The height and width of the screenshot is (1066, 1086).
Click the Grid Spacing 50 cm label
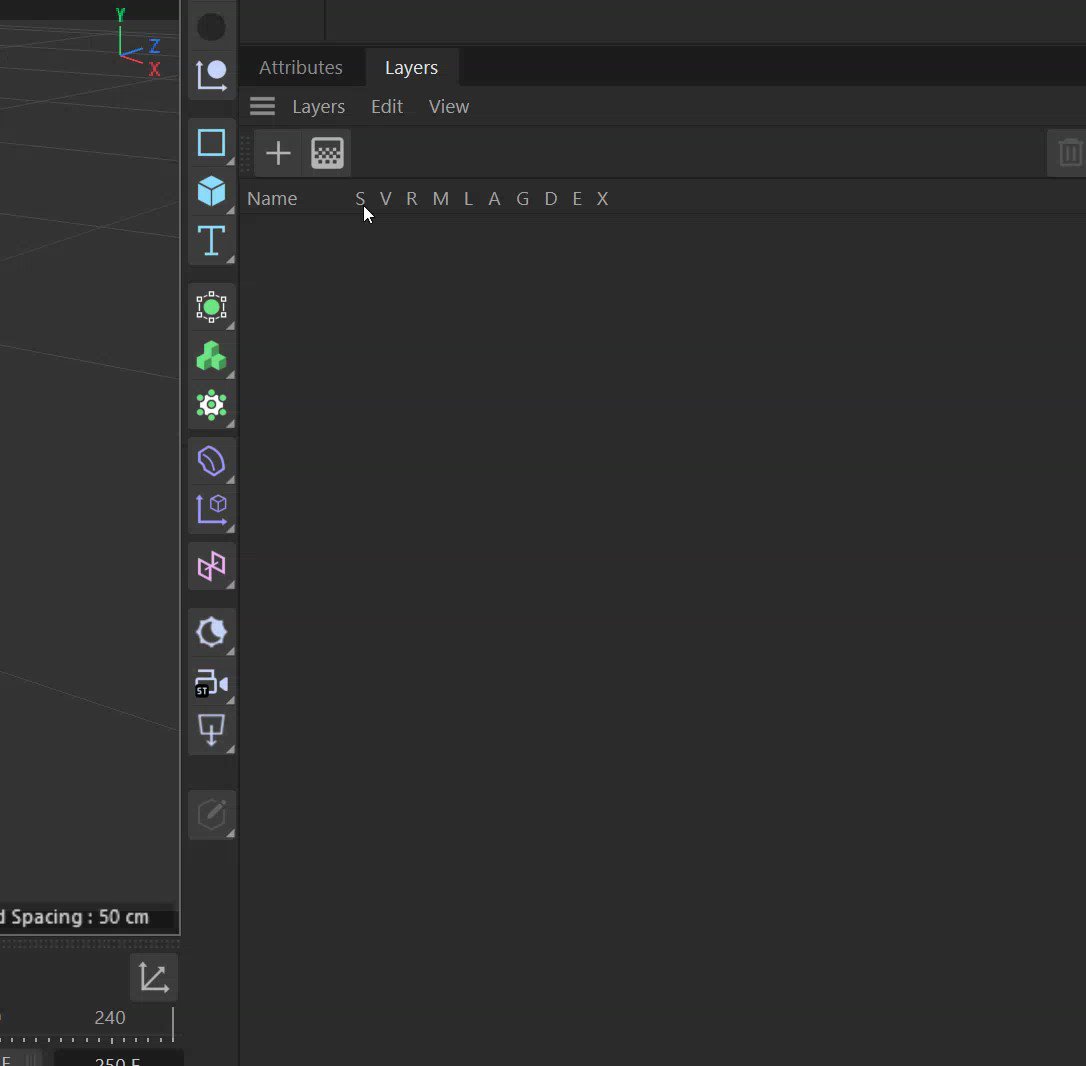click(75, 917)
